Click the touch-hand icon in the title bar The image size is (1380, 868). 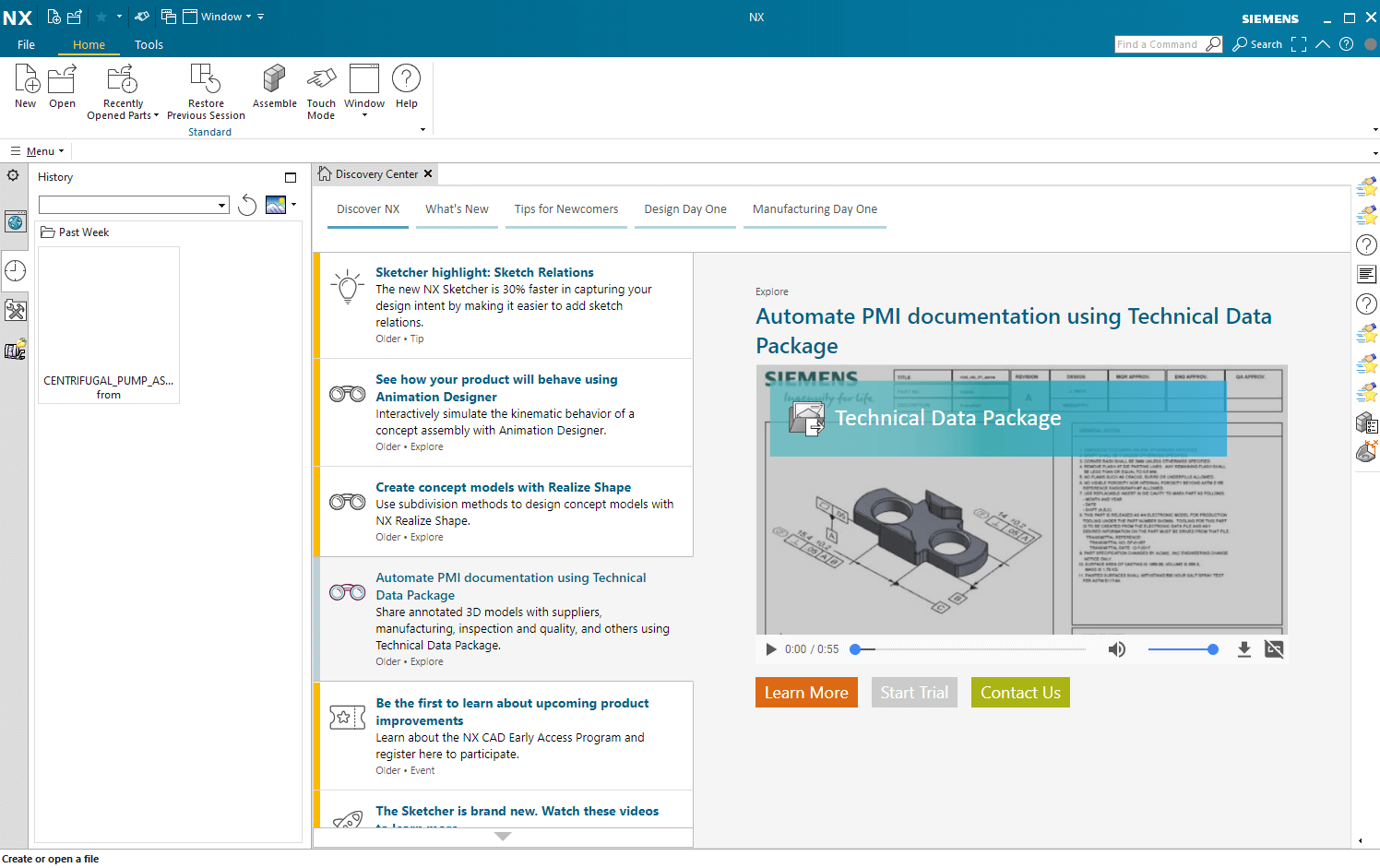pos(142,17)
